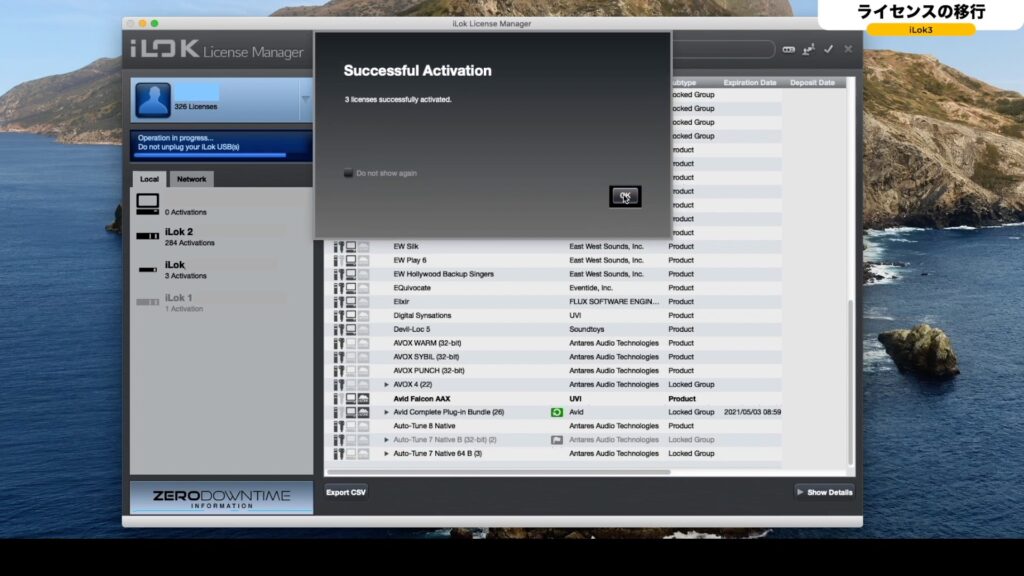Click the operation progress bar
1024x576 pixels.
point(210,155)
